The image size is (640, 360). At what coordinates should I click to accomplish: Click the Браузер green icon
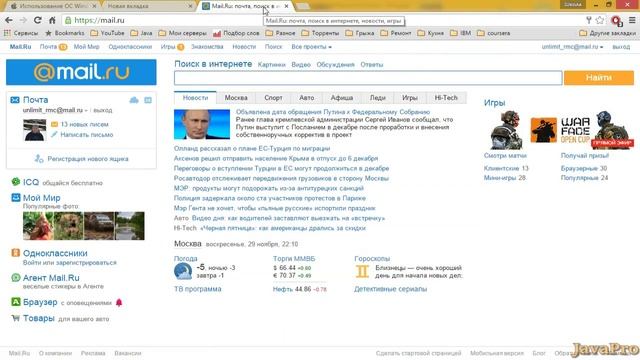[x=16, y=302]
